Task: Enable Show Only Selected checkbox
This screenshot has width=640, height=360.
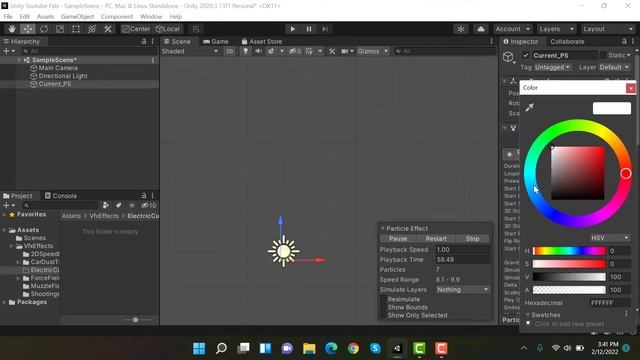Action: (383, 316)
